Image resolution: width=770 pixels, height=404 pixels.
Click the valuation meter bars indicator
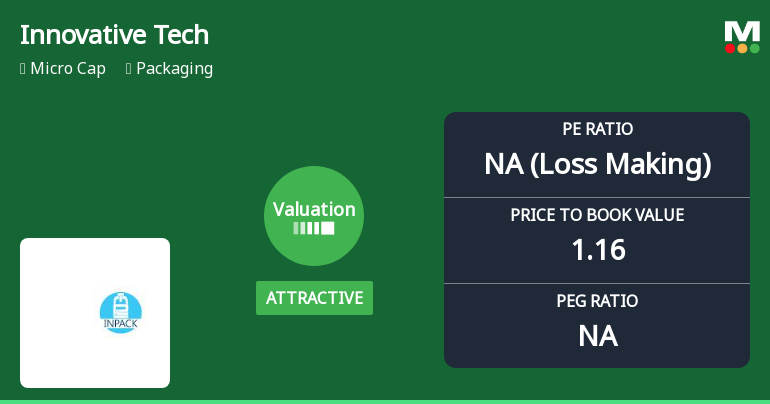pyautogui.click(x=314, y=228)
